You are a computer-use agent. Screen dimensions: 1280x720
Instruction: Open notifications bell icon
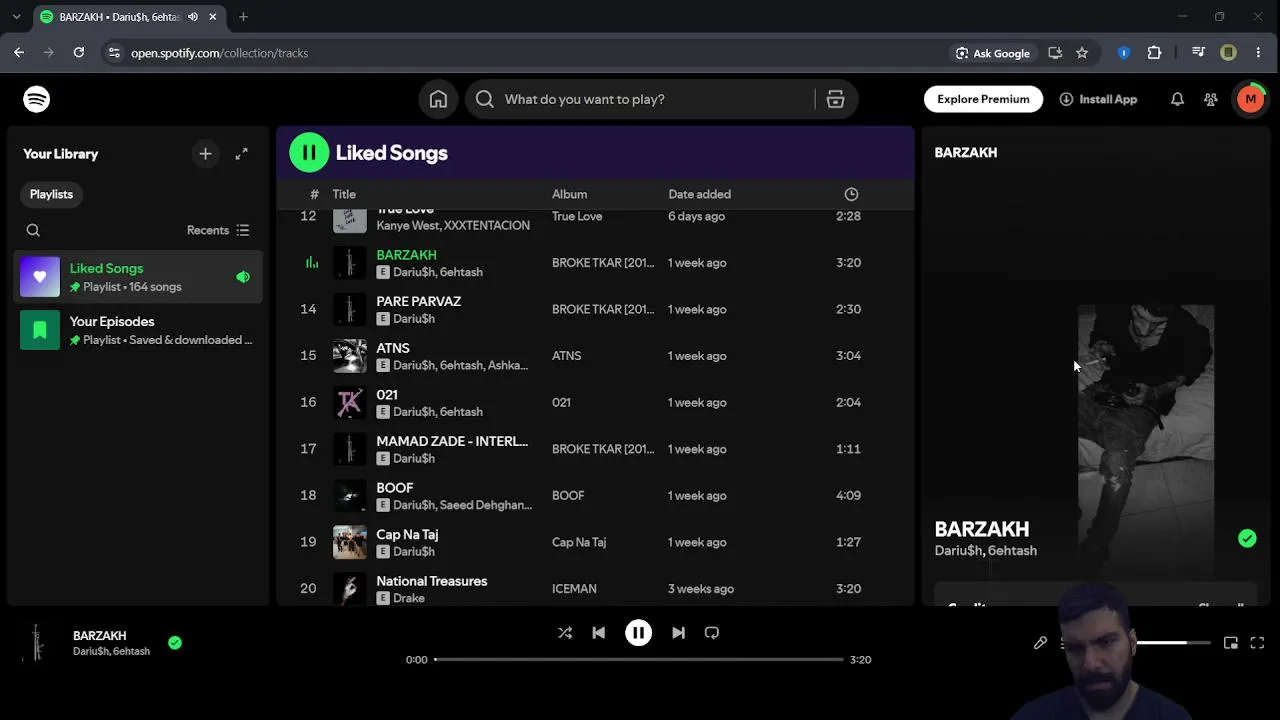tap(1177, 99)
